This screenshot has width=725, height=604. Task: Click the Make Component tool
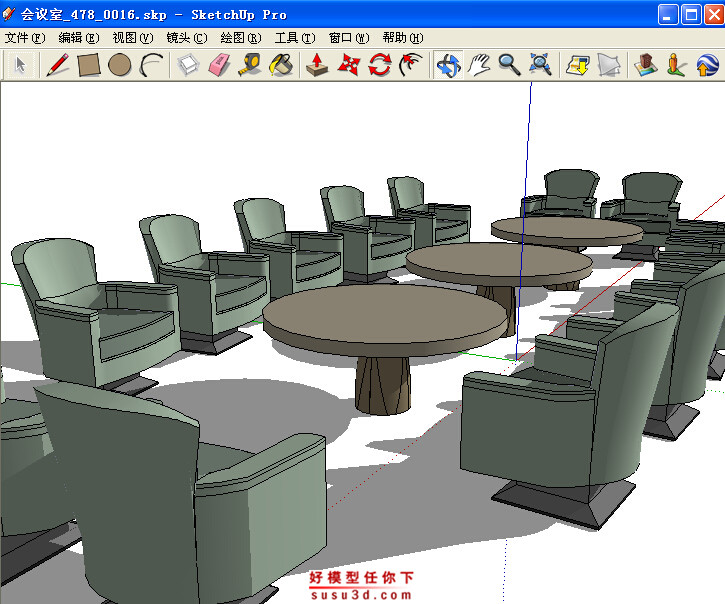tap(188, 65)
